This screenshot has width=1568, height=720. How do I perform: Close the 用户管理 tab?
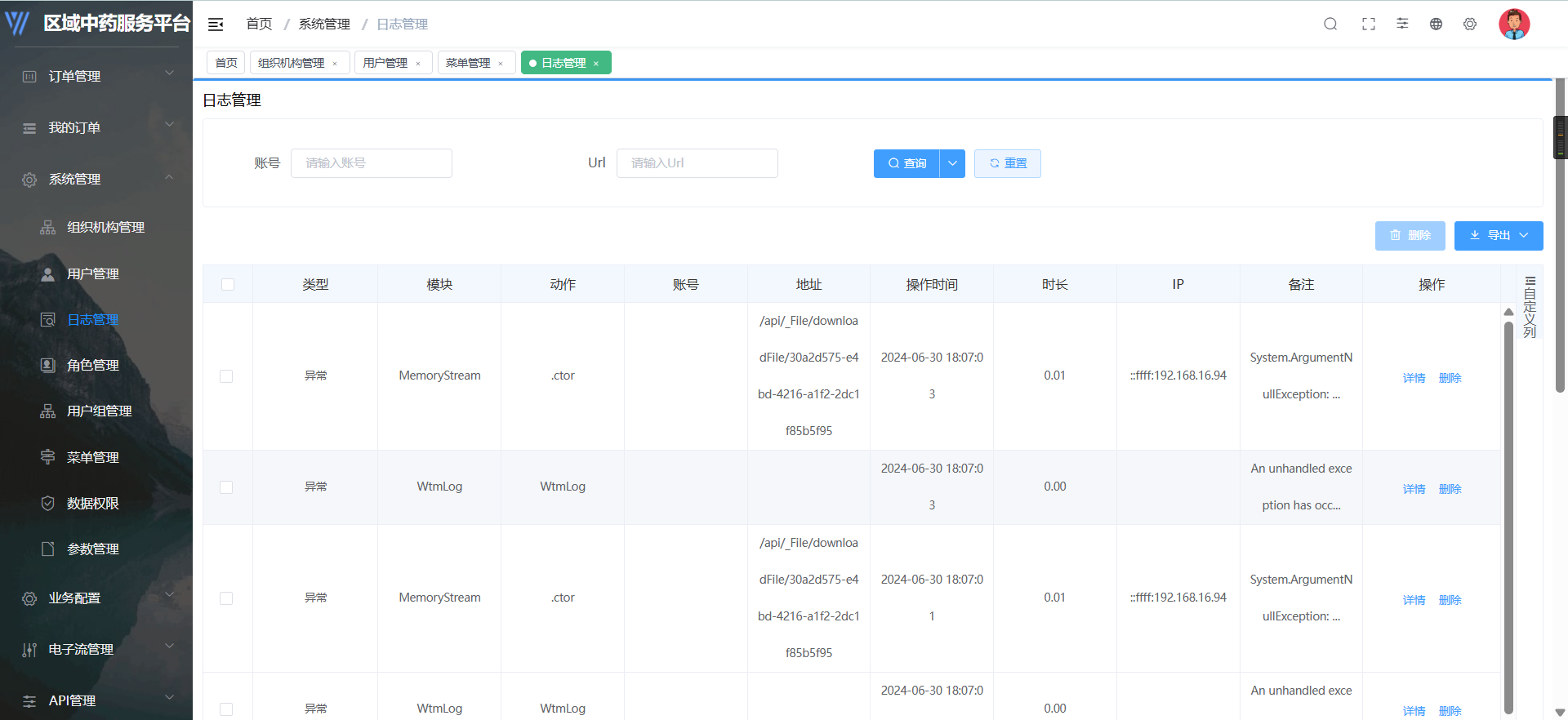tap(418, 64)
